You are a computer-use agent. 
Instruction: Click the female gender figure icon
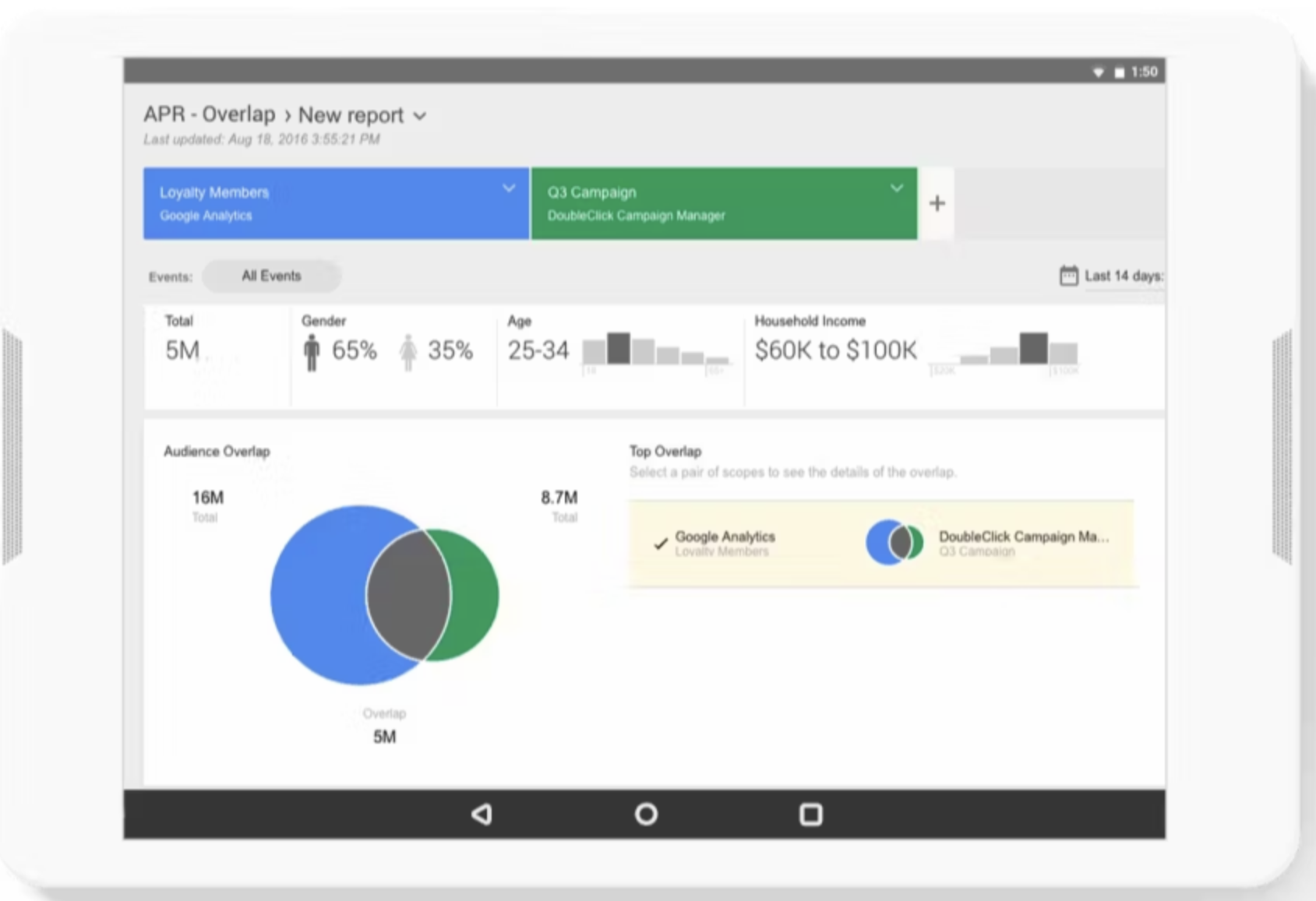coord(408,352)
